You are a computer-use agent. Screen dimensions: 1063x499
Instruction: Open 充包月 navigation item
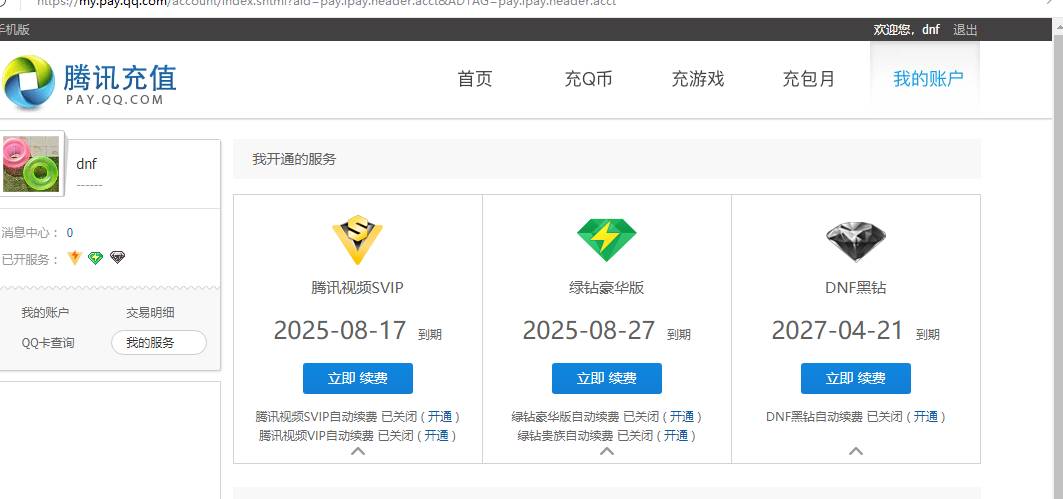tap(809, 79)
